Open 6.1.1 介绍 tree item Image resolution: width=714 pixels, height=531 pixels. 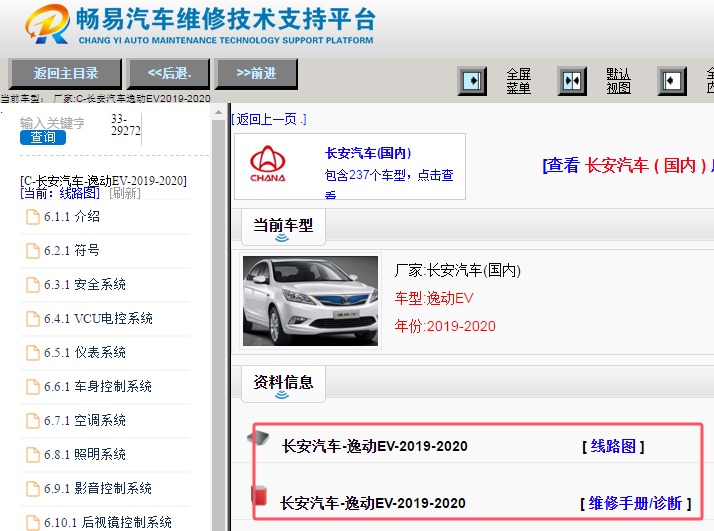[x=71, y=217]
